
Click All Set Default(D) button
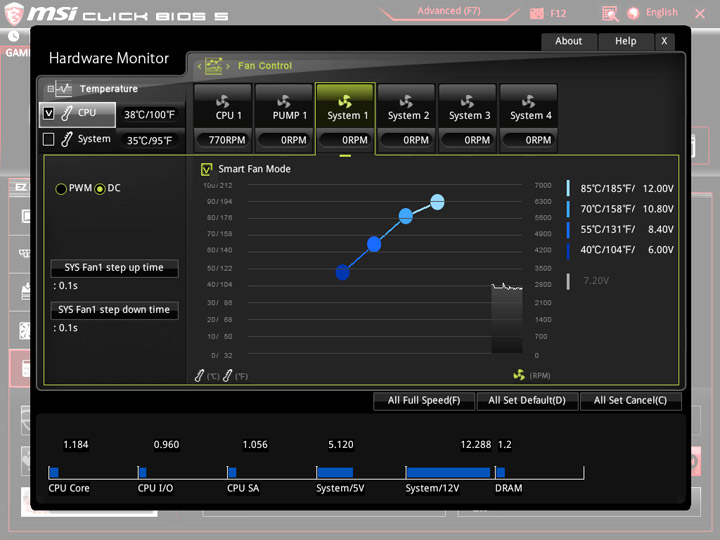(x=527, y=400)
